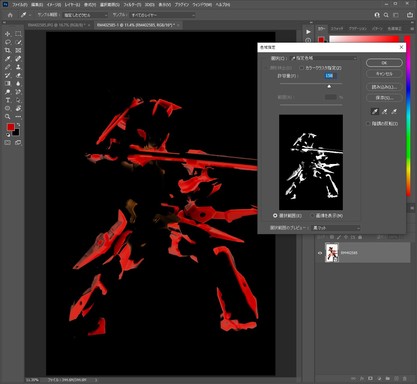Open the share icon at top right
The height and width of the screenshot is (384, 417).
tap(410, 15)
